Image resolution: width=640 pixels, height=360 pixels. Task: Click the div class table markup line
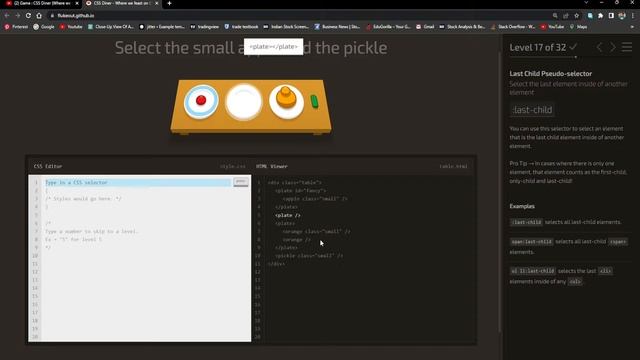coord(295,182)
